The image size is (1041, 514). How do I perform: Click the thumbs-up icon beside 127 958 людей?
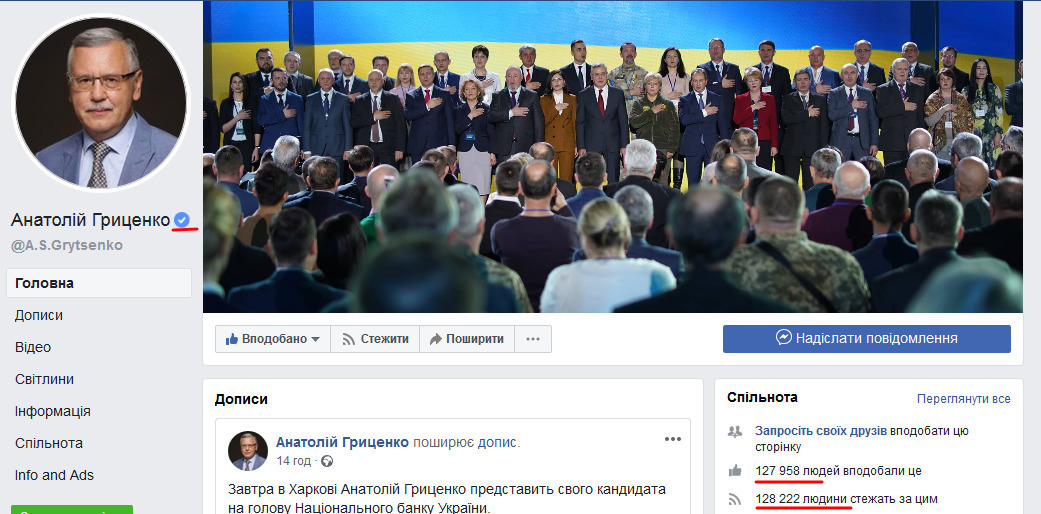click(735, 471)
